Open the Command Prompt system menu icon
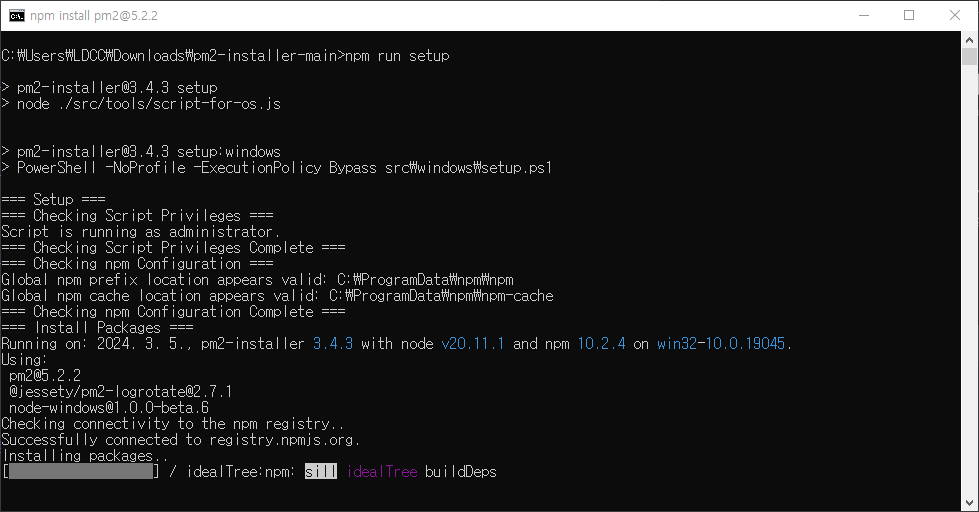 tap(17, 16)
